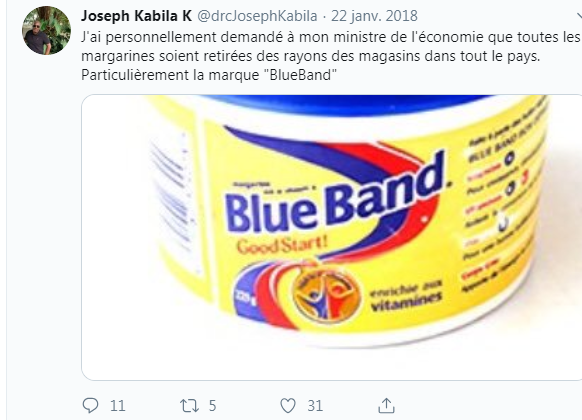
Task: Click the Good Start! text on the tub
Action: (282, 245)
